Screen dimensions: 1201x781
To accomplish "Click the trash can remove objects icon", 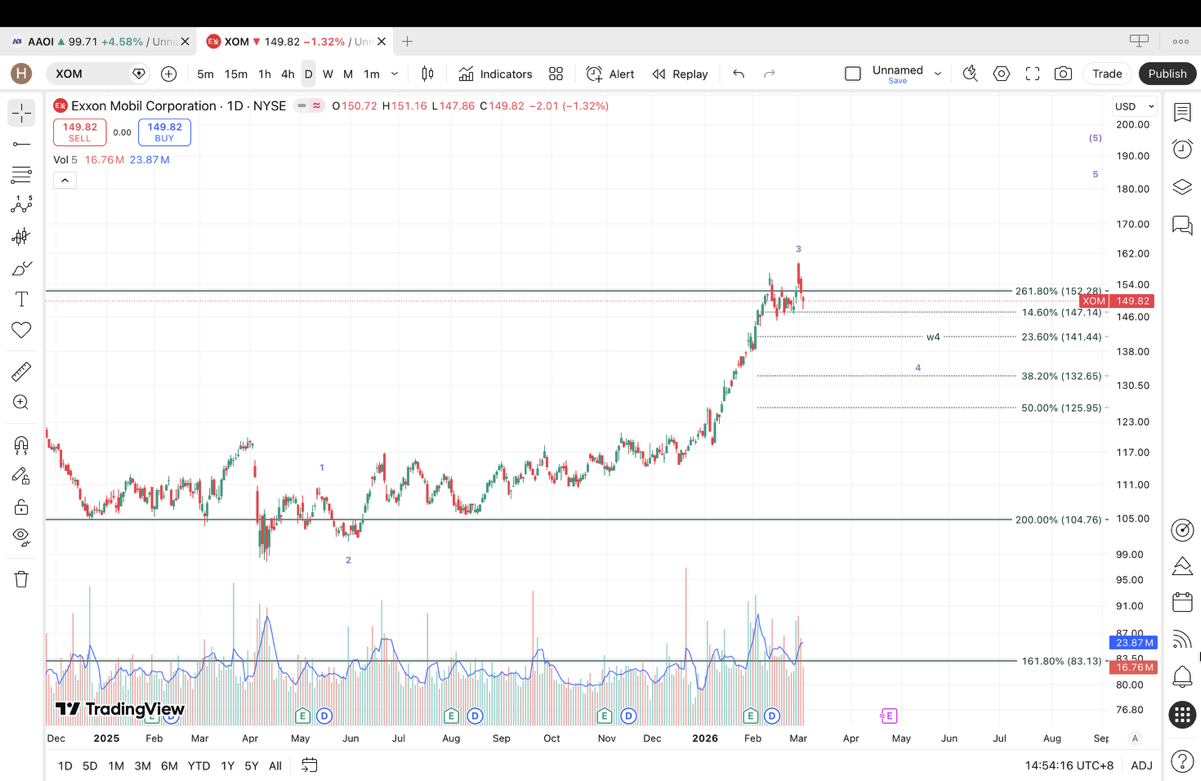I will (21, 579).
